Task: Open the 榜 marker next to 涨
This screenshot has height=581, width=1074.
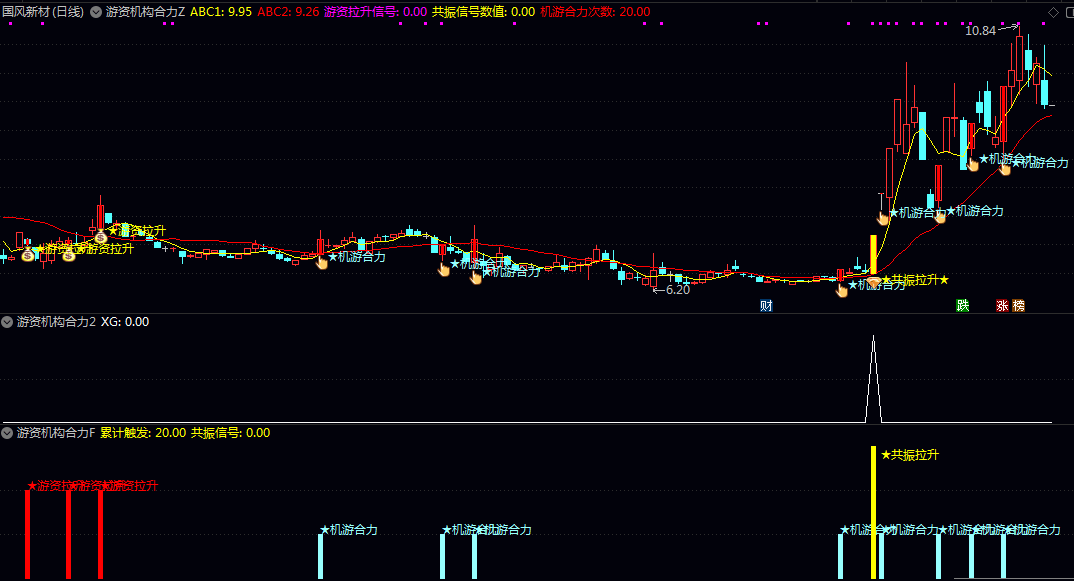Action: pos(1019,306)
